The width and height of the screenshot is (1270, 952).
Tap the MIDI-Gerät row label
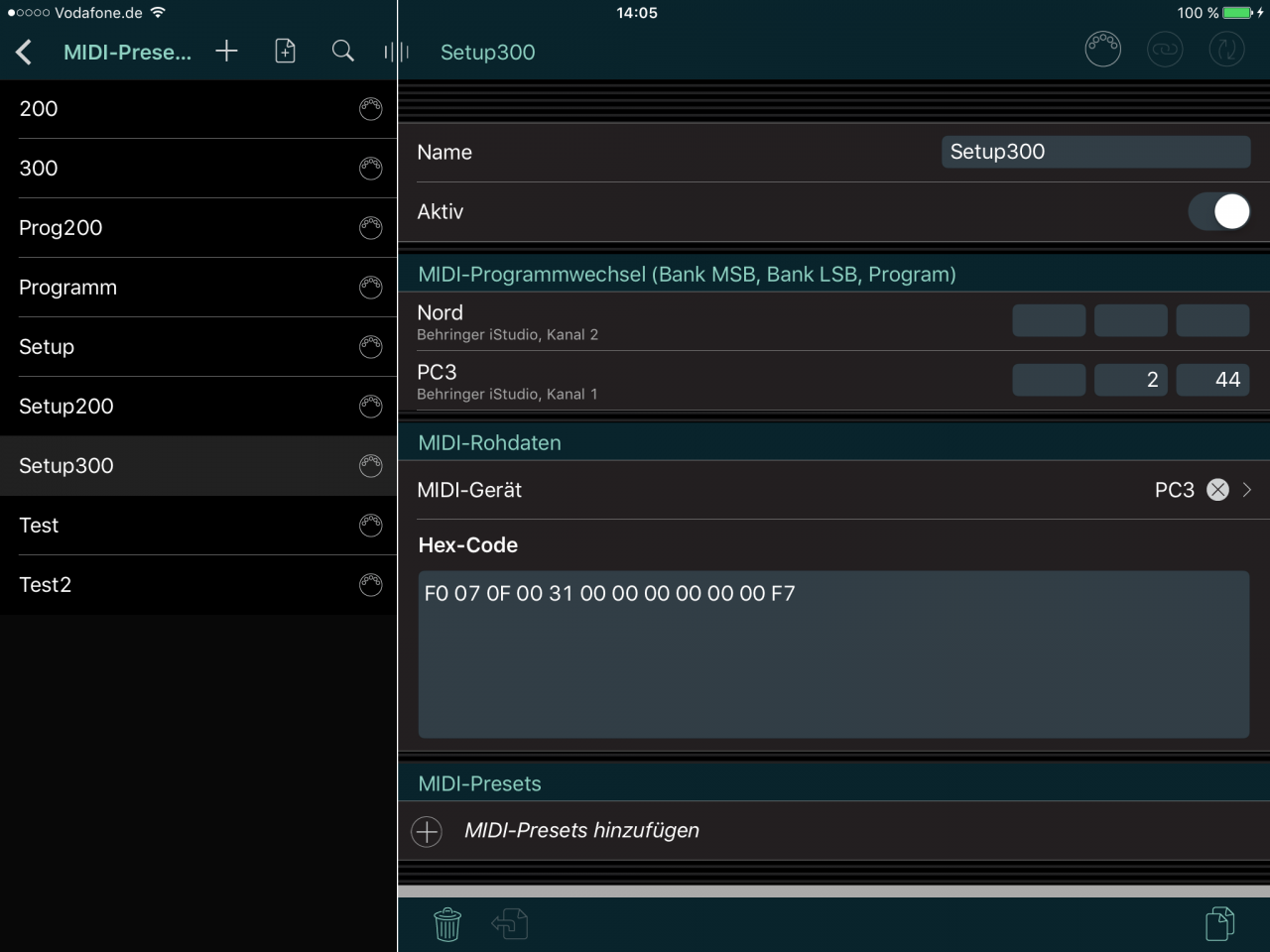pos(469,490)
